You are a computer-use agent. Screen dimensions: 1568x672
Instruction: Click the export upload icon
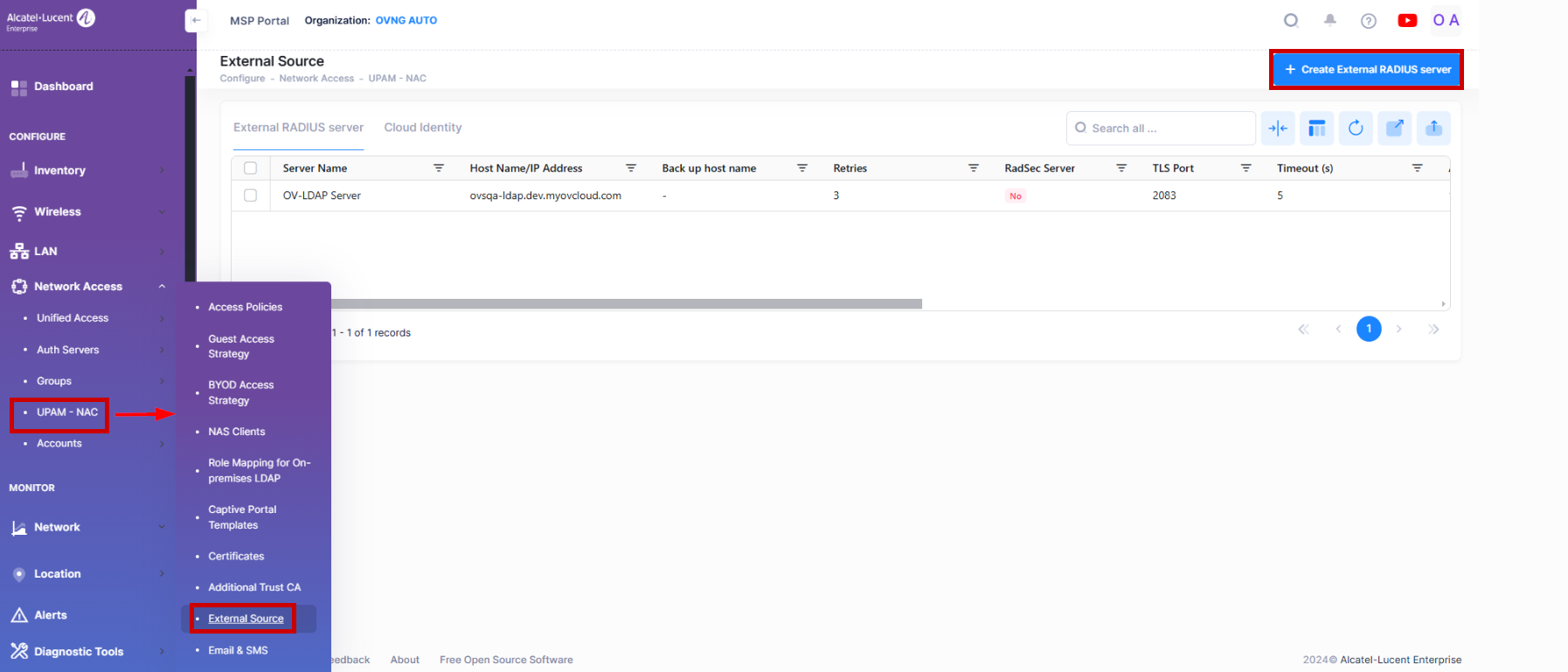pos(1433,128)
